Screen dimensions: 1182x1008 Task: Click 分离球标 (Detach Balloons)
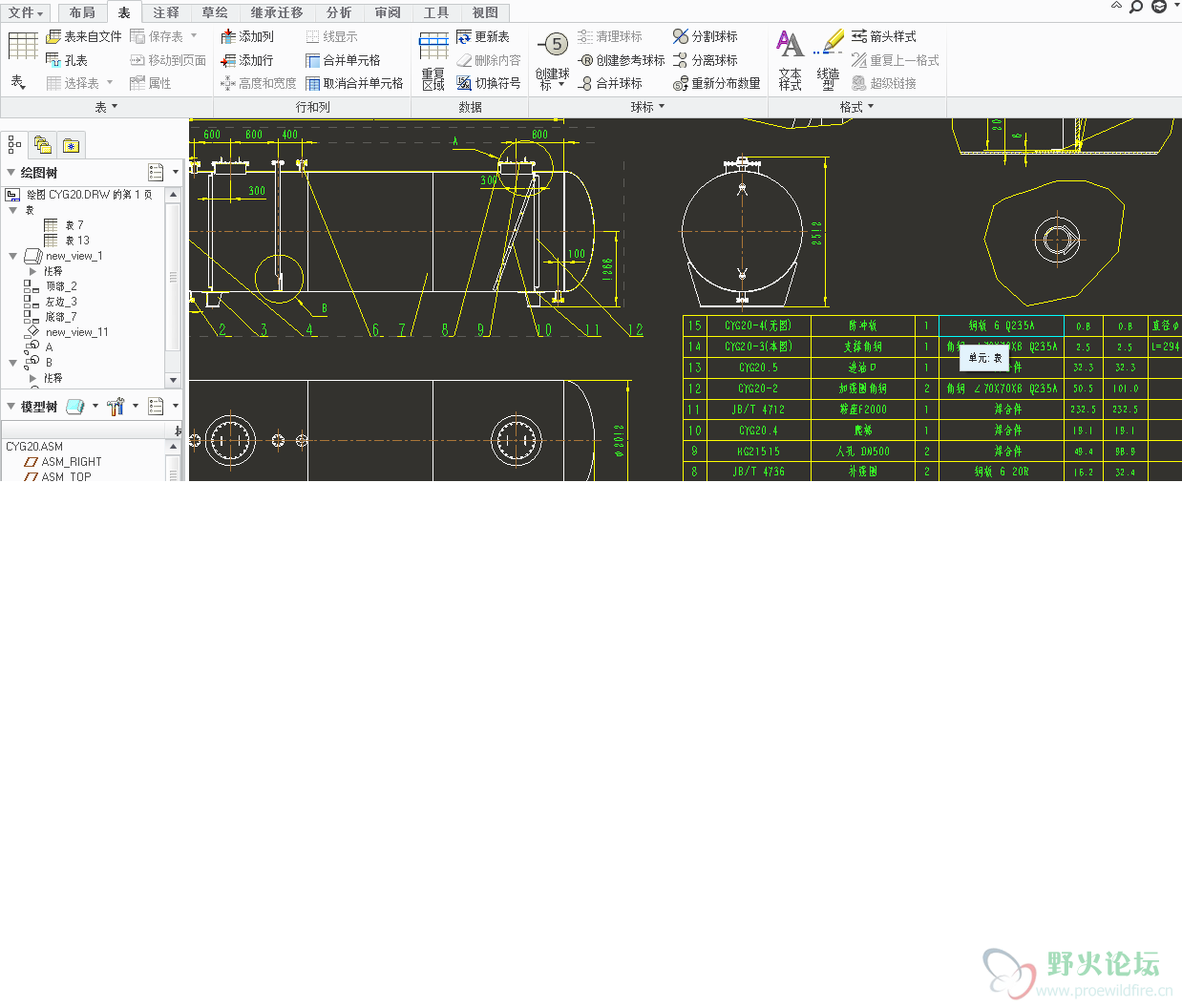[706, 60]
